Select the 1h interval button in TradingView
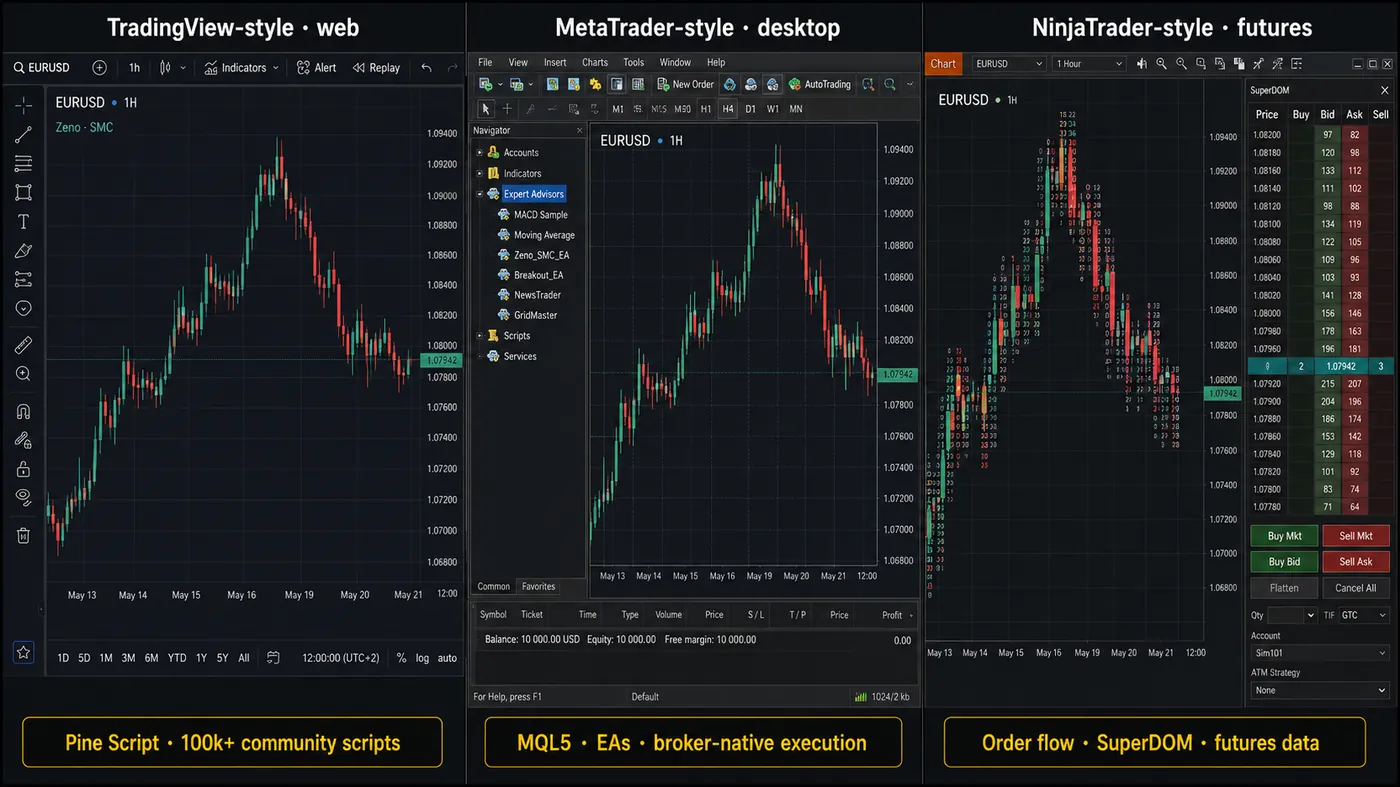The width and height of the screenshot is (1400, 787). (134, 68)
